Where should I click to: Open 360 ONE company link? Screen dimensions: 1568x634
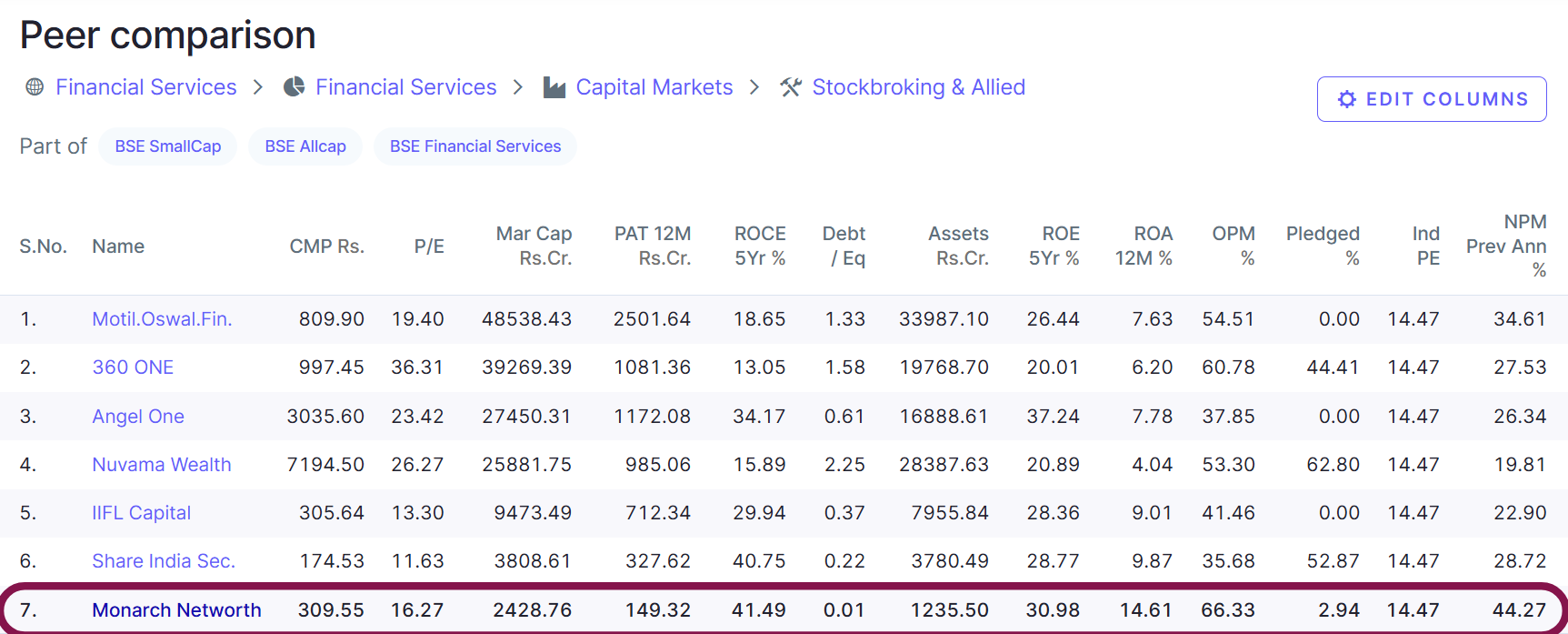[x=133, y=367]
